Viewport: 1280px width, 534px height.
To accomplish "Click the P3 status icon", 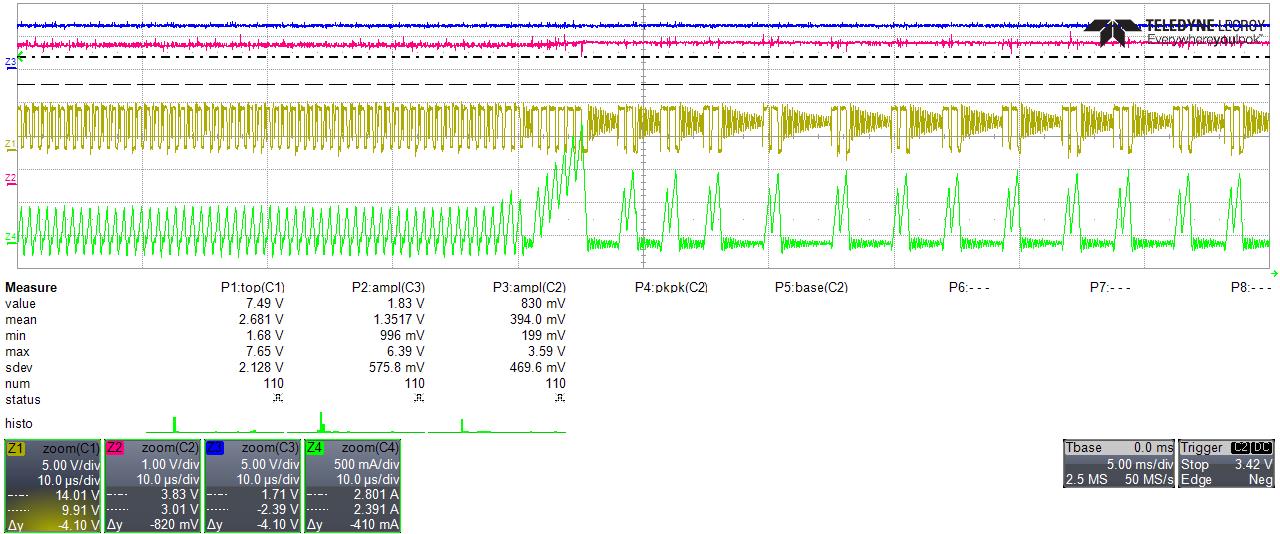I will pos(559,399).
